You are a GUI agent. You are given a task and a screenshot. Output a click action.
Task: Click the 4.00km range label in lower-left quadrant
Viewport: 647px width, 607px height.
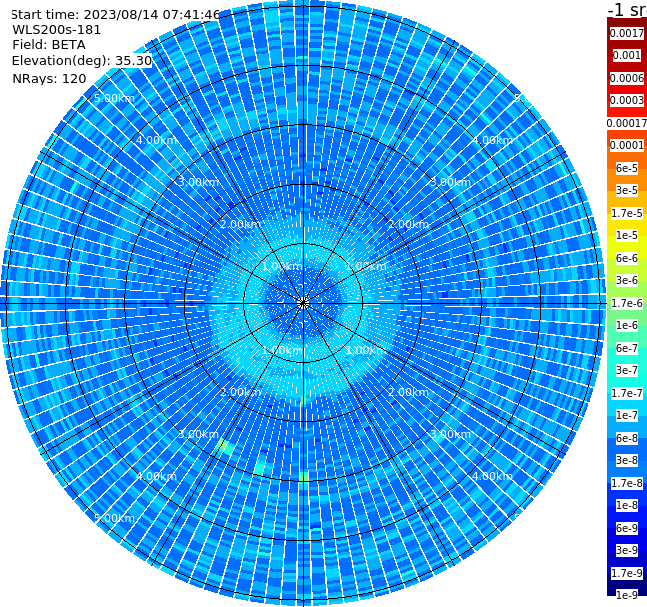[156, 476]
